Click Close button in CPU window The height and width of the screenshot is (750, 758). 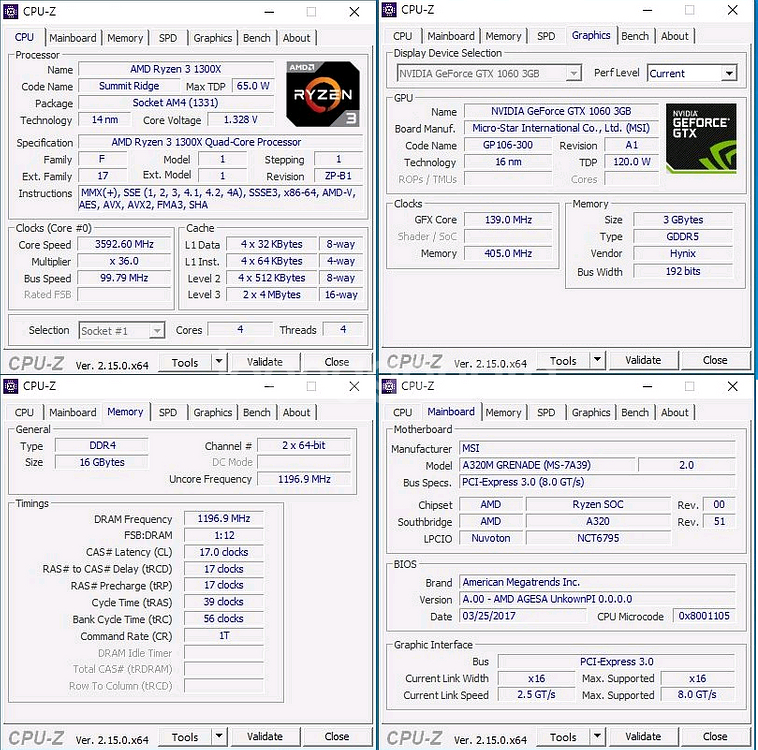pos(337,362)
